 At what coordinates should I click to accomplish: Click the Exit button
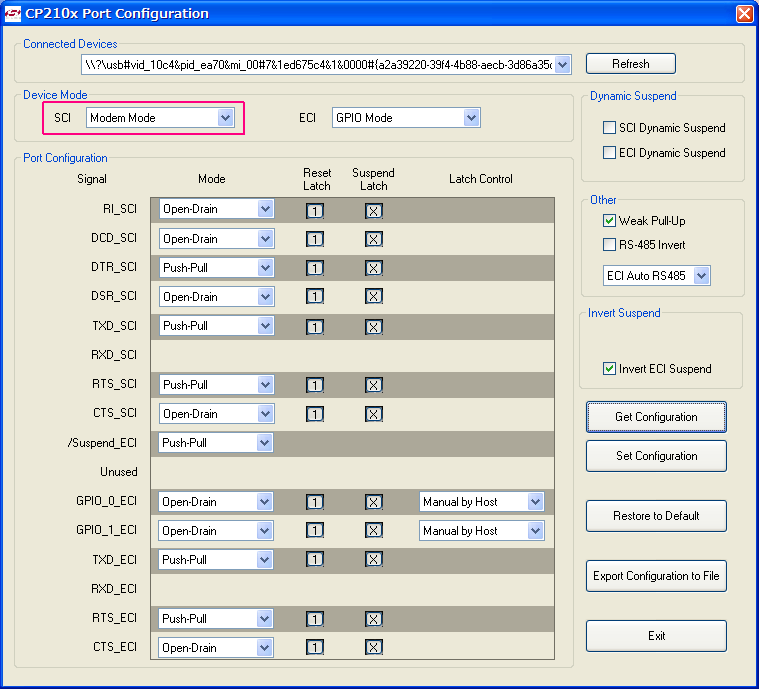tap(656, 636)
